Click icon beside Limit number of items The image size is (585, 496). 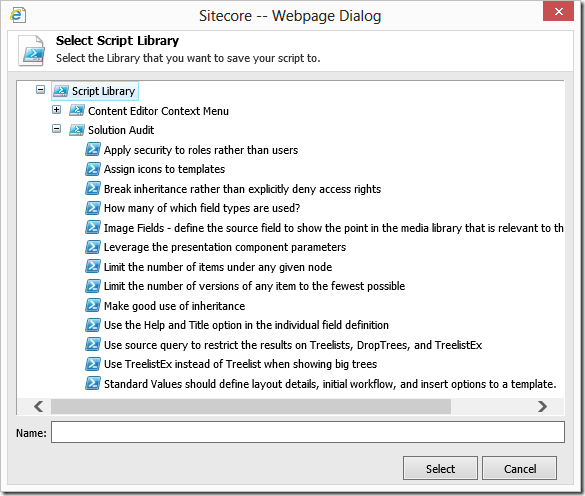[x=93, y=266]
